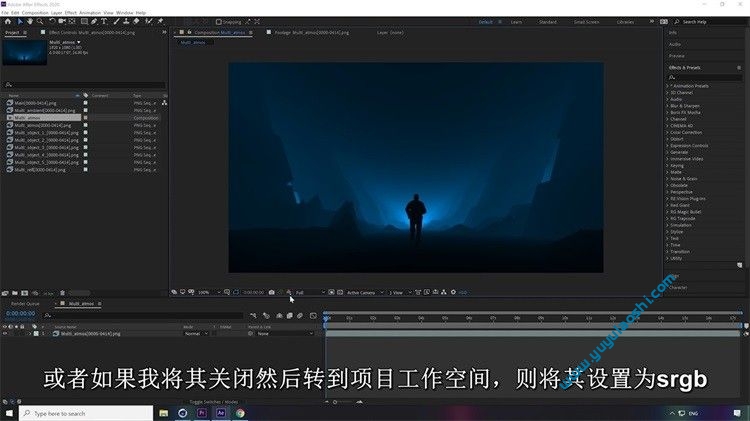The width and height of the screenshot is (750, 421).
Task: Open the resolution Full dropdown
Action: [x=310, y=292]
